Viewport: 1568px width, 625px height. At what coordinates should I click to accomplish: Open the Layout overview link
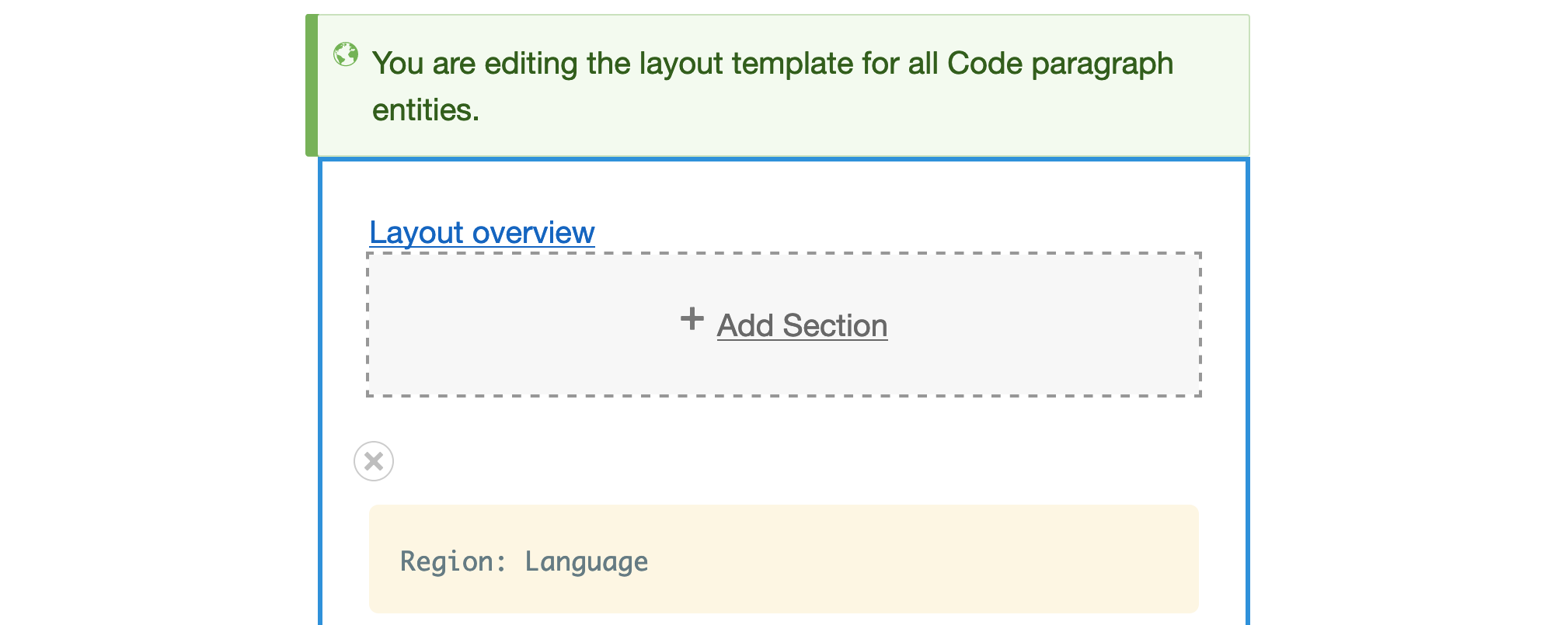click(482, 233)
